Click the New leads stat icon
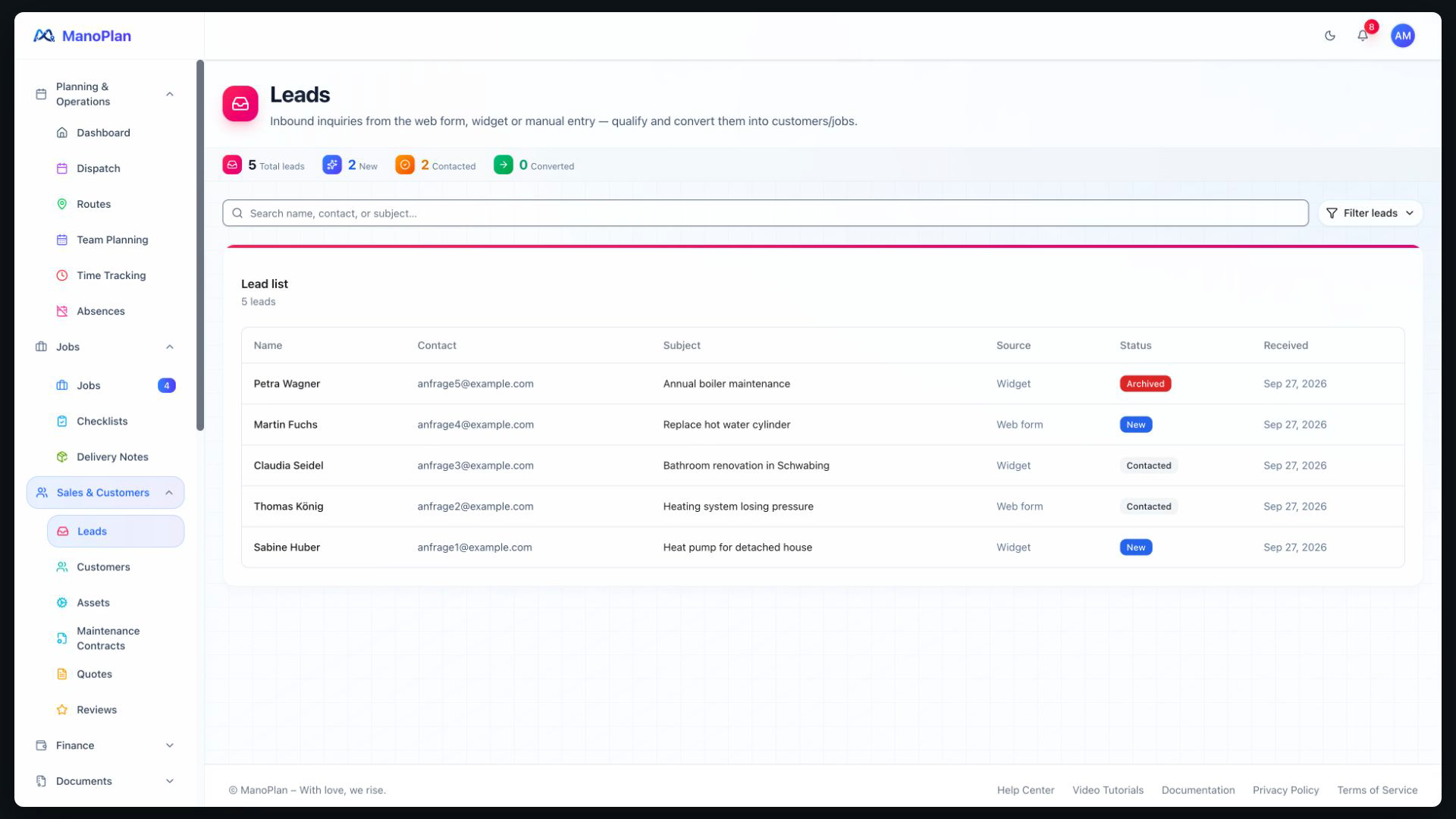Viewport: 1456px width, 819px height. click(332, 165)
